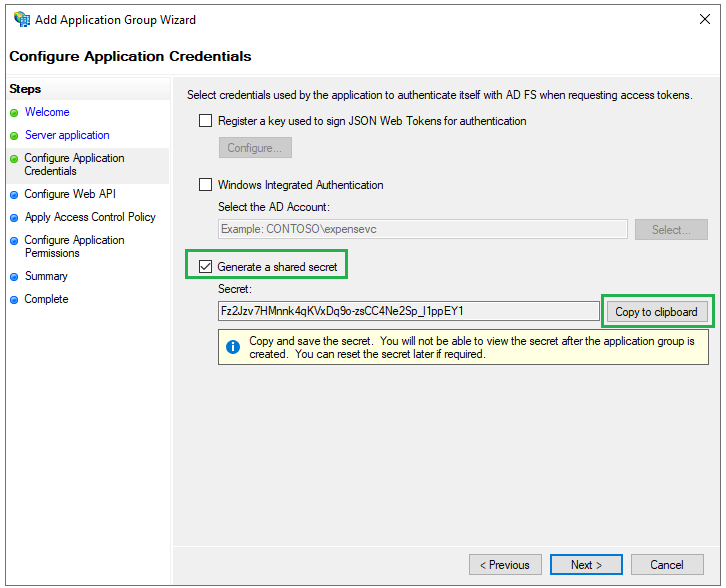Screen dimensions: 726x588
Task: Click the green bullet beside Server application
Action: coord(14,136)
